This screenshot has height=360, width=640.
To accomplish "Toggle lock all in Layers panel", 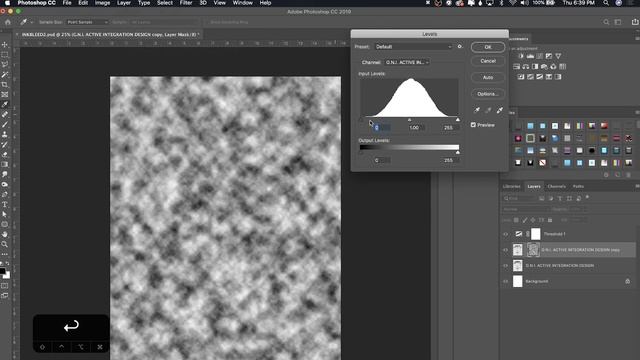I will tap(550, 220).
